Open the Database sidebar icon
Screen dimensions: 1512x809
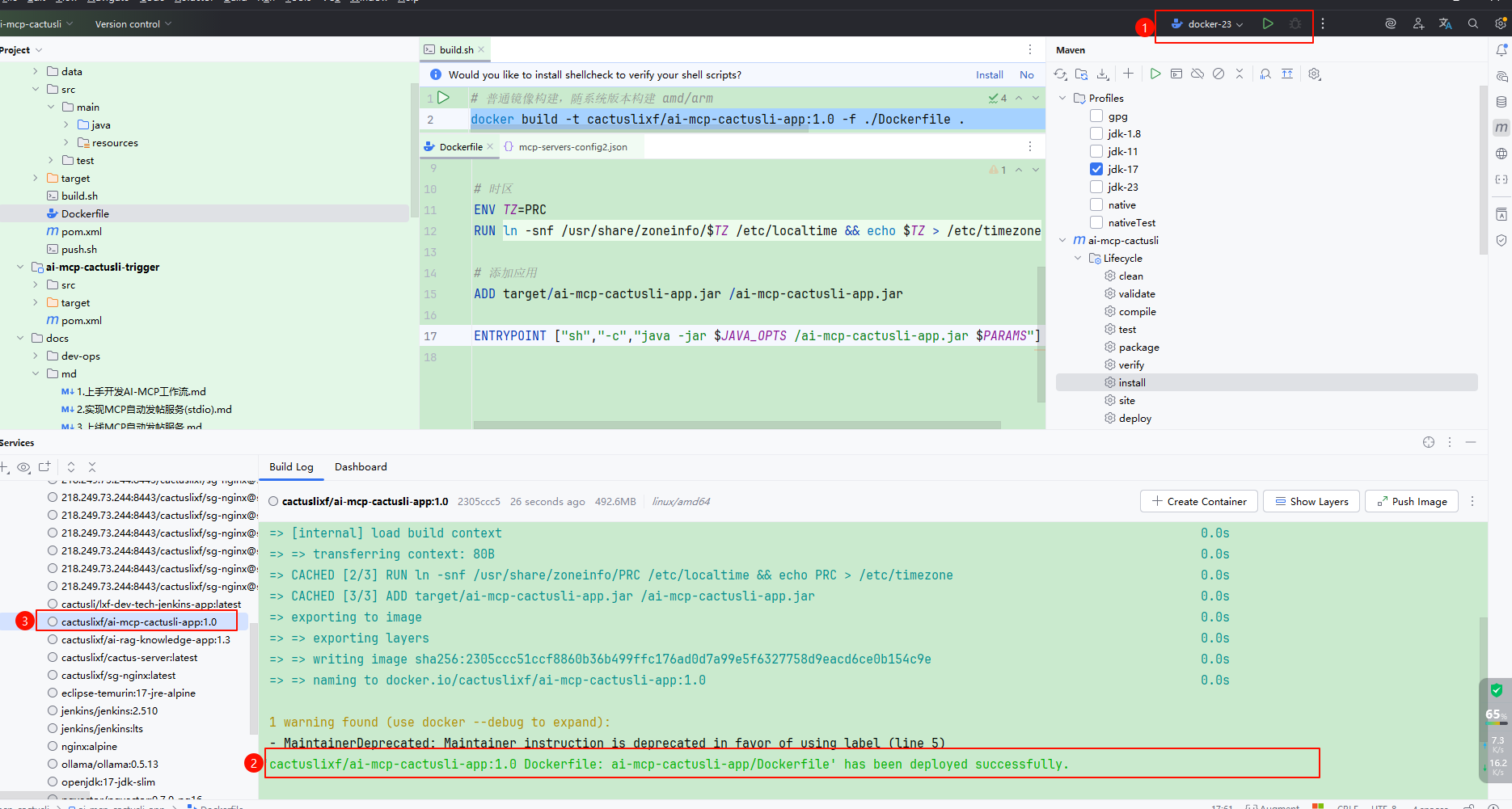(1501, 102)
